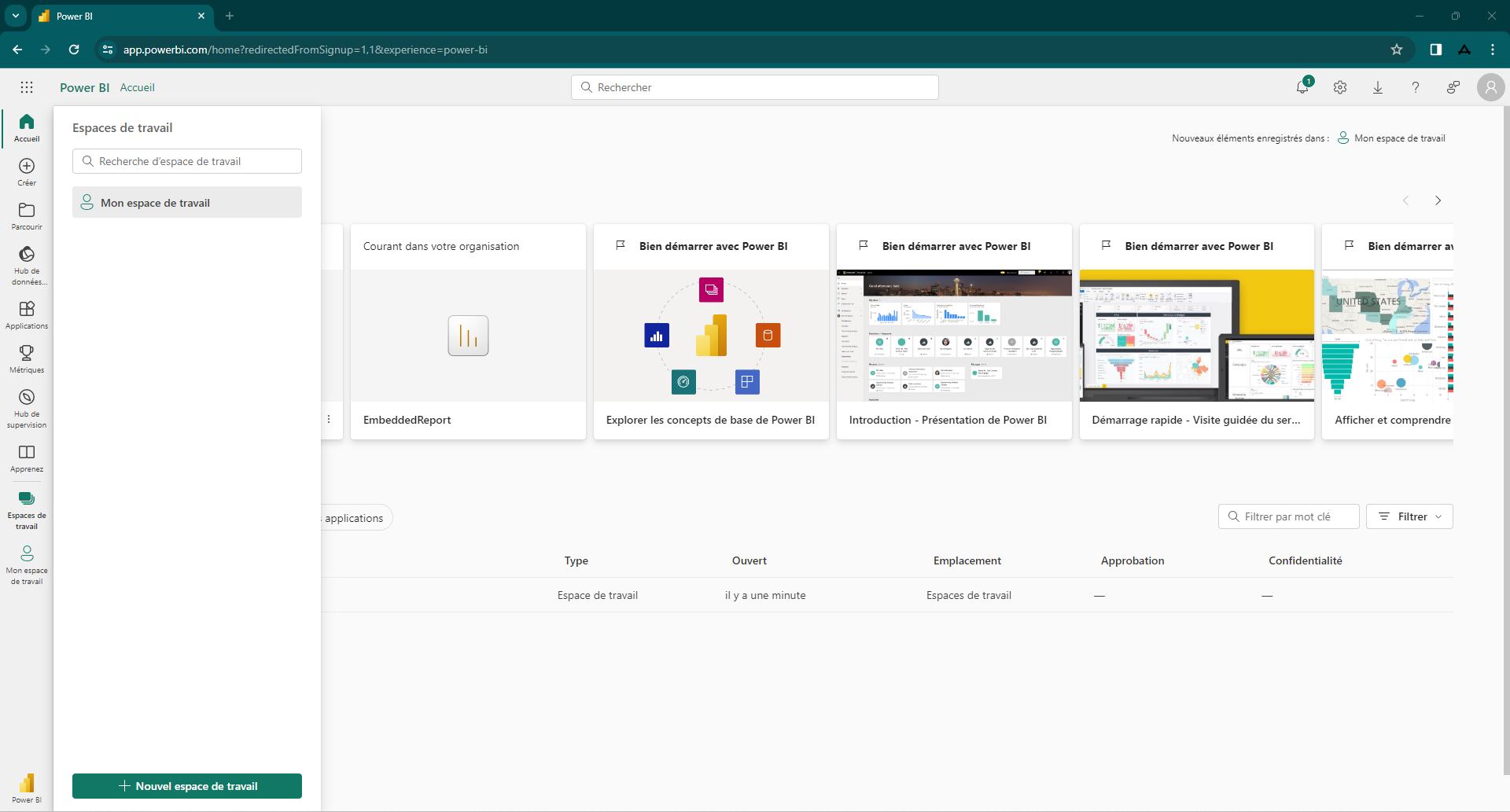Open settings gear icon in header
Image resolution: width=1510 pixels, height=812 pixels.
pos(1340,87)
